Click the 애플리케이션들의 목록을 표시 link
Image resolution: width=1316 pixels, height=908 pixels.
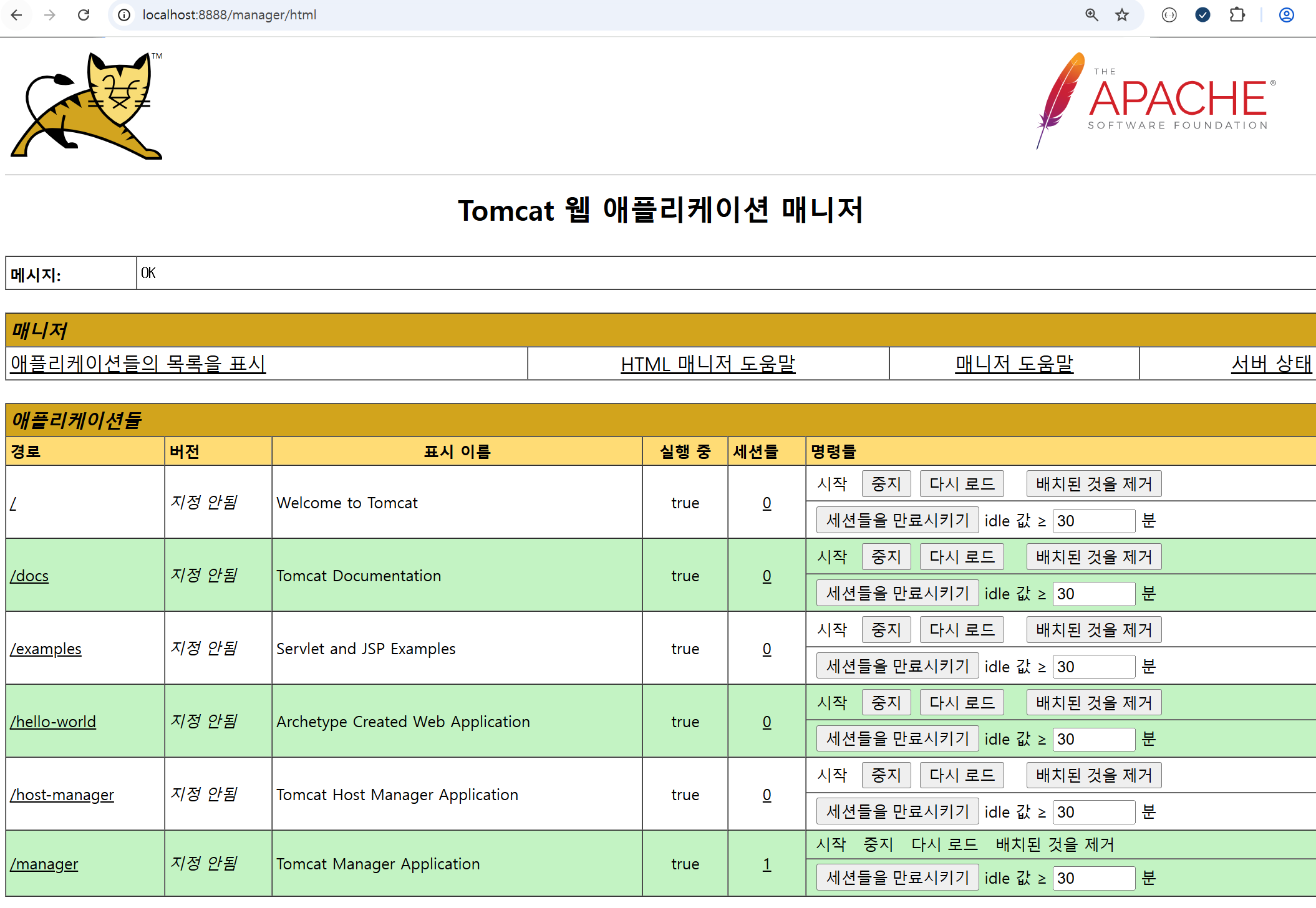pyautogui.click(x=138, y=364)
